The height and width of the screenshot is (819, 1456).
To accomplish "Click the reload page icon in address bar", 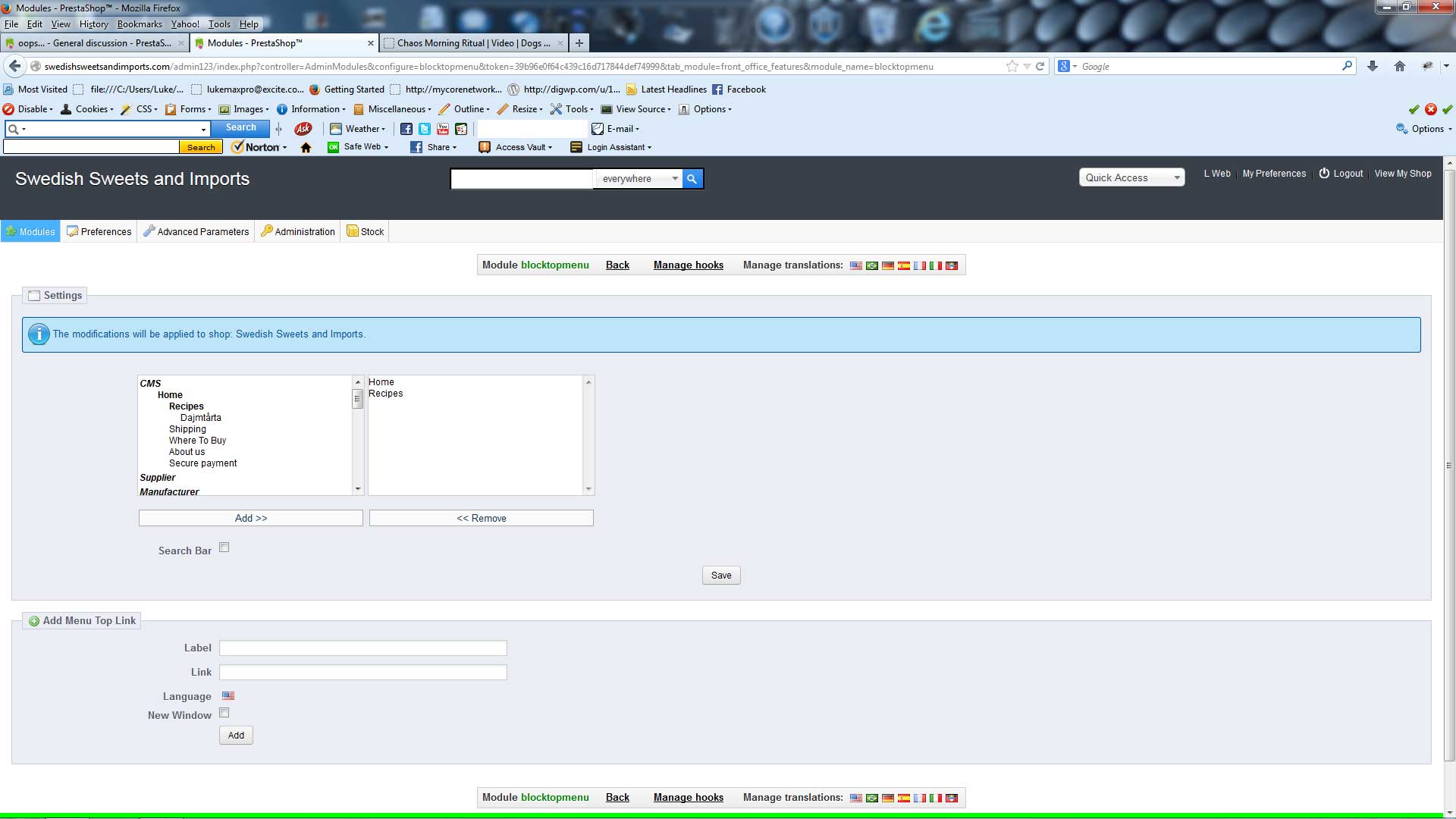I will 1040,67.
